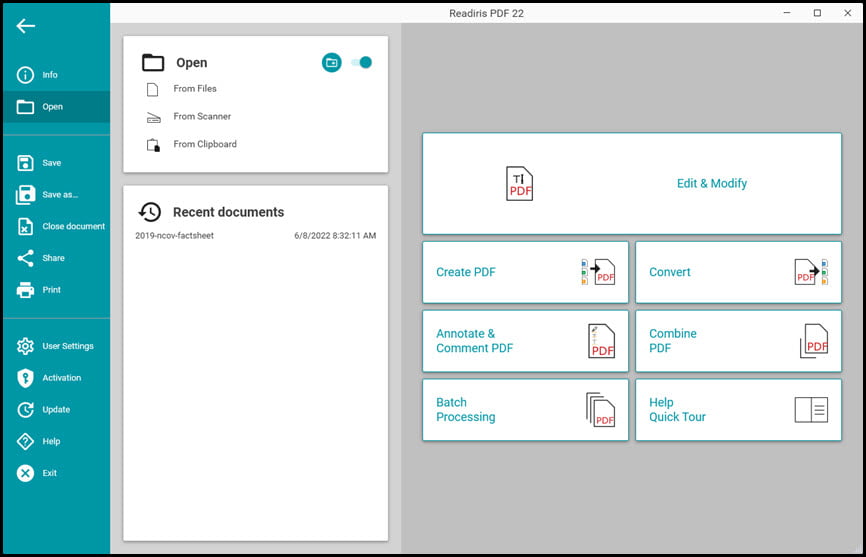
Task: Click the Recent documents history icon
Action: 150,212
